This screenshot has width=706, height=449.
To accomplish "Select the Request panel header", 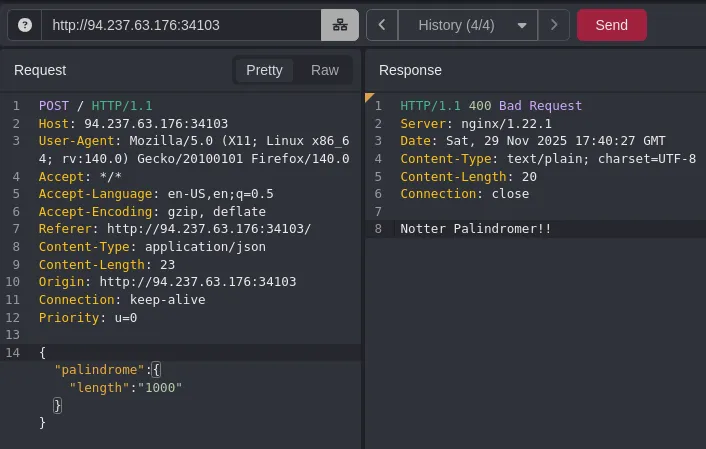I will pyautogui.click(x=40, y=70).
